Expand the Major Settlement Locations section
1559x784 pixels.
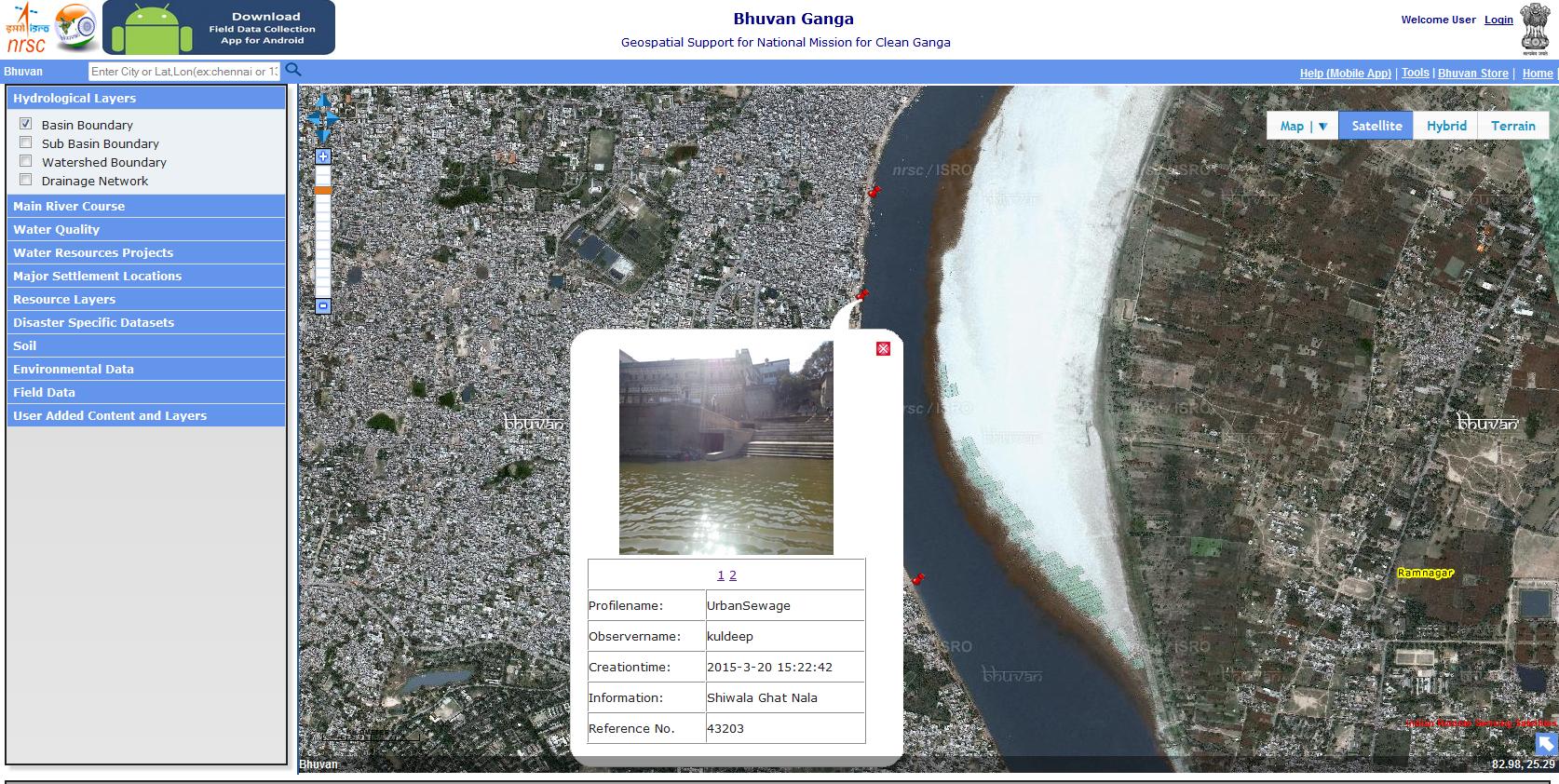[146, 276]
